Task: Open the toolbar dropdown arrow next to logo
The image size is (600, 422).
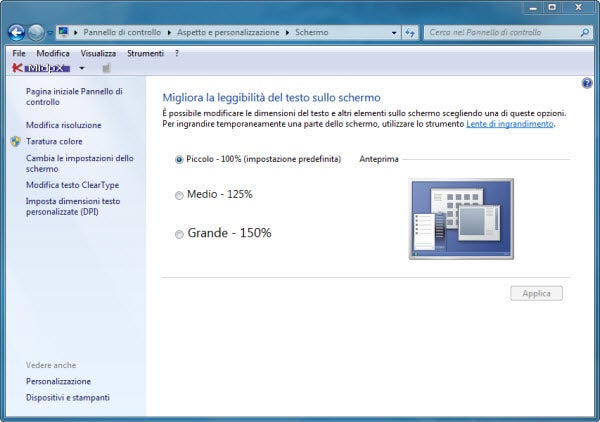Action: [82, 68]
